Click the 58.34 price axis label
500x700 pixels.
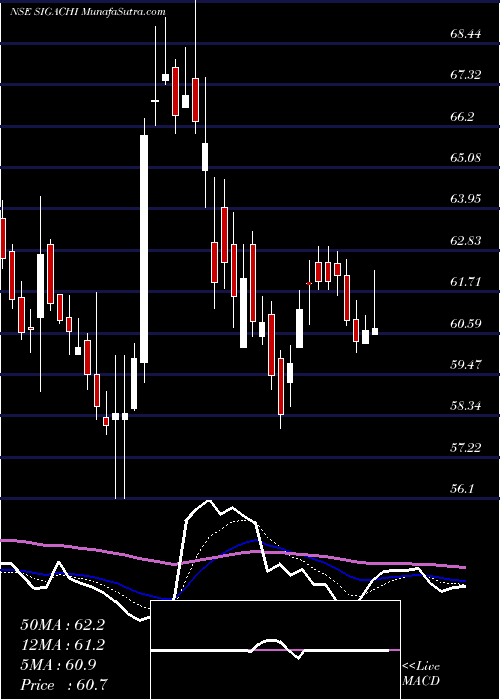[x=466, y=406]
